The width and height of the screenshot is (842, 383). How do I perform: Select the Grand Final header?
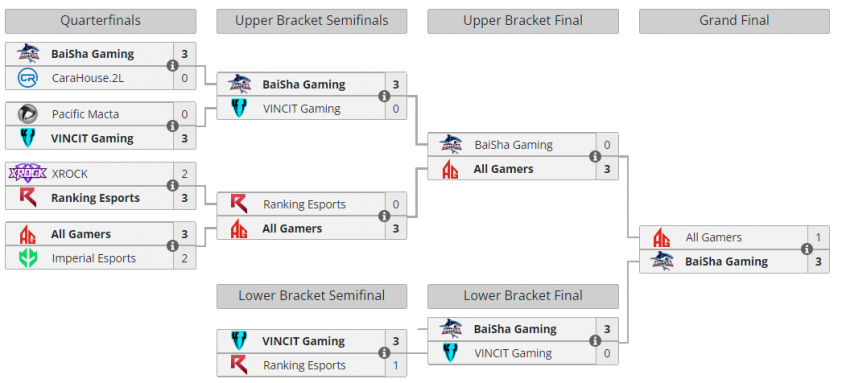[x=734, y=21]
